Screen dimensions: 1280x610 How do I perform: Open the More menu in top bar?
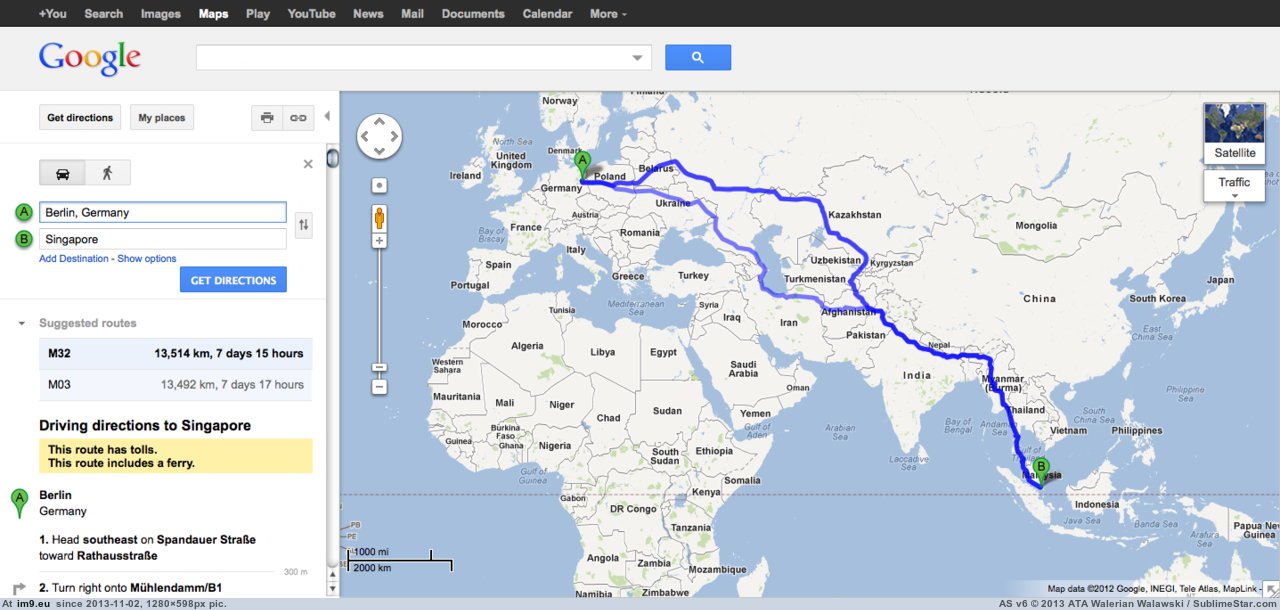click(x=608, y=14)
